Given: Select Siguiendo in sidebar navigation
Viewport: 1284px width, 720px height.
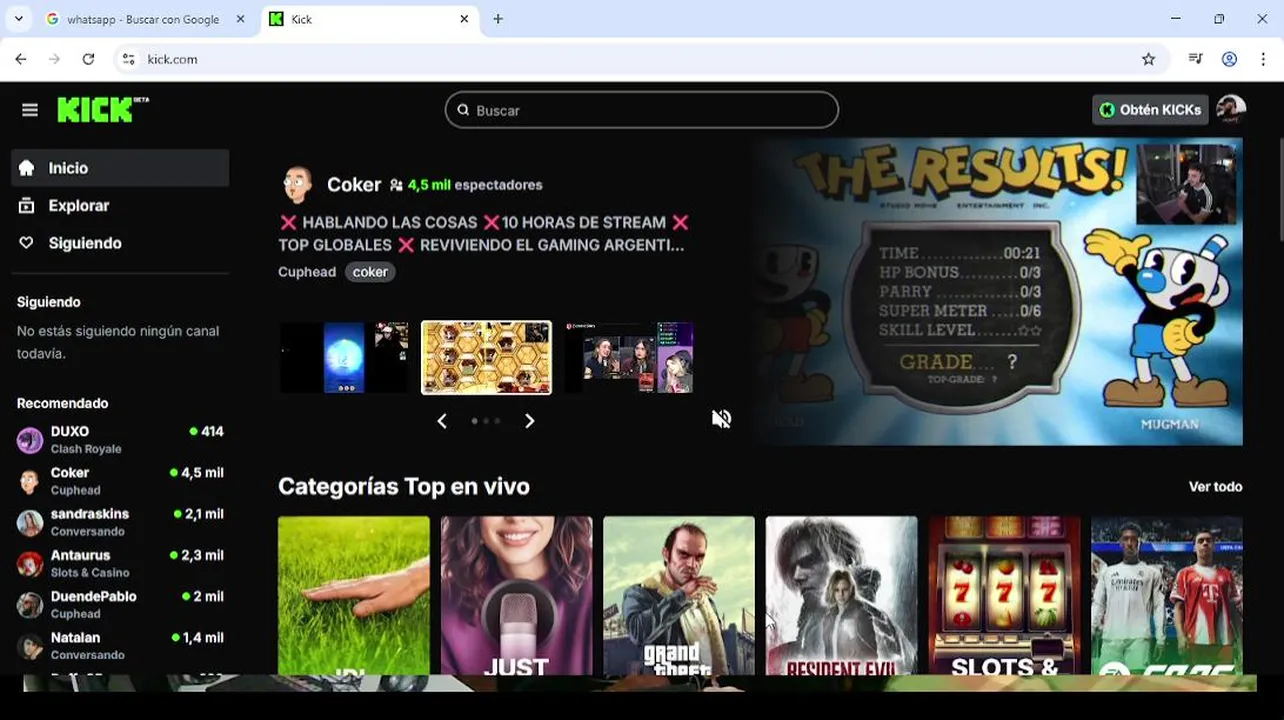Looking at the screenshot, I should pos(120,243).
